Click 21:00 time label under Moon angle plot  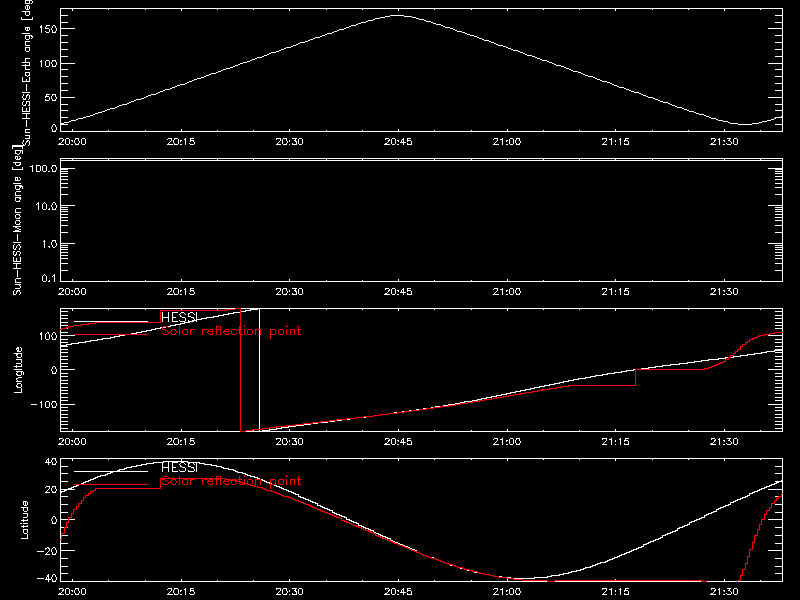pyautogui.click(x=507, y=291)
